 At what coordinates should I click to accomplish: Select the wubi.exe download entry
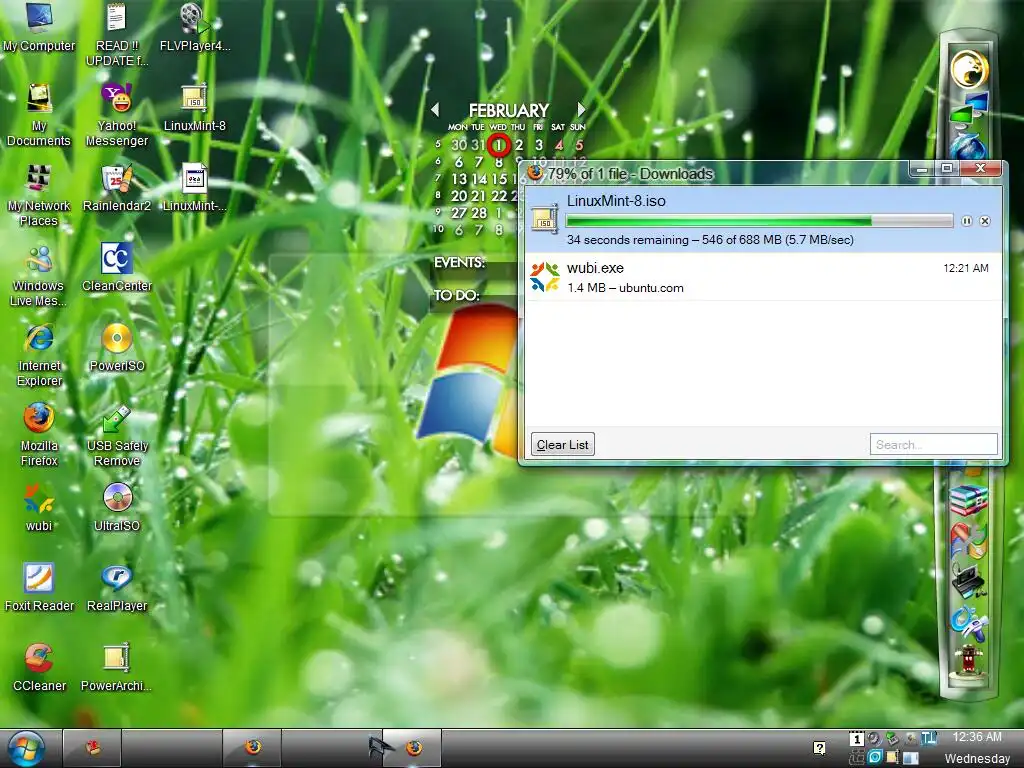(x=763, y=277)
